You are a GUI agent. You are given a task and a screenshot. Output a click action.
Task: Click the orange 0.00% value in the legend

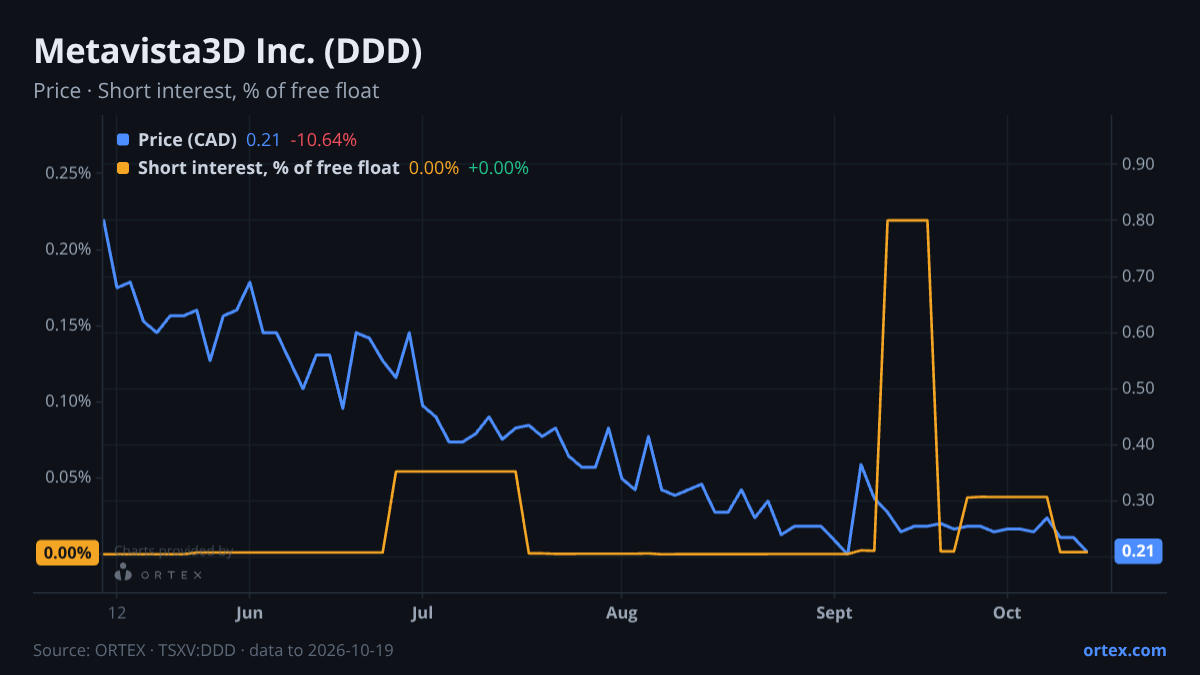[x=434, y=168]
